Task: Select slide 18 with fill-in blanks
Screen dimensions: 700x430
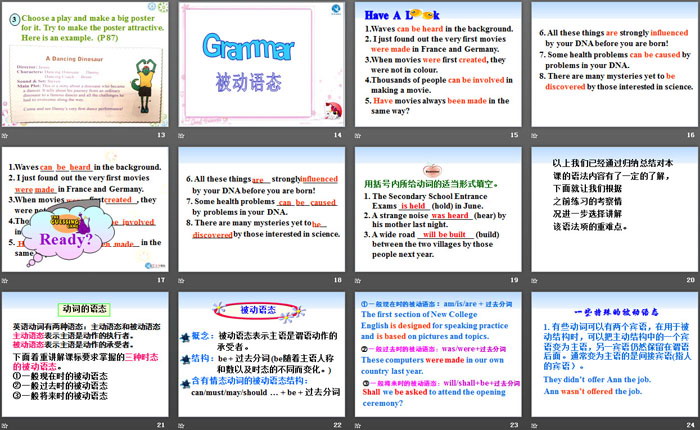Action: [260, 208]
